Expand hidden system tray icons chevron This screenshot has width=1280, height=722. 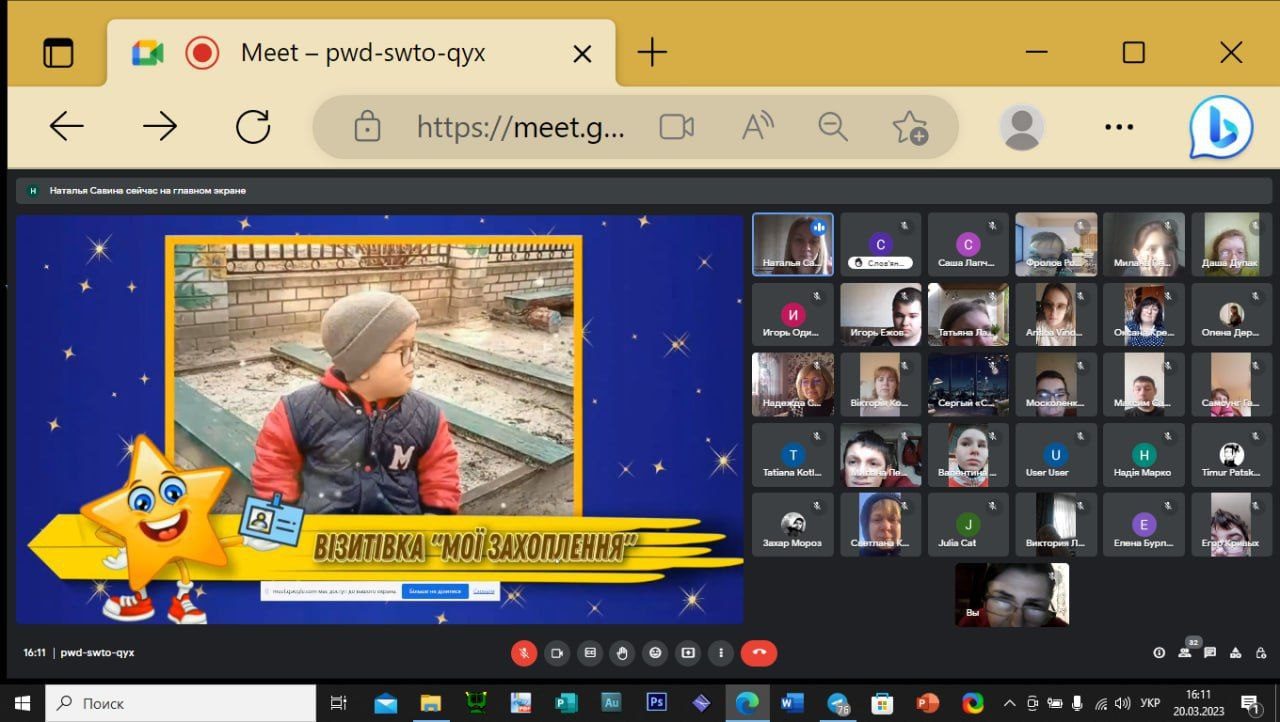tap(1009, 703)
